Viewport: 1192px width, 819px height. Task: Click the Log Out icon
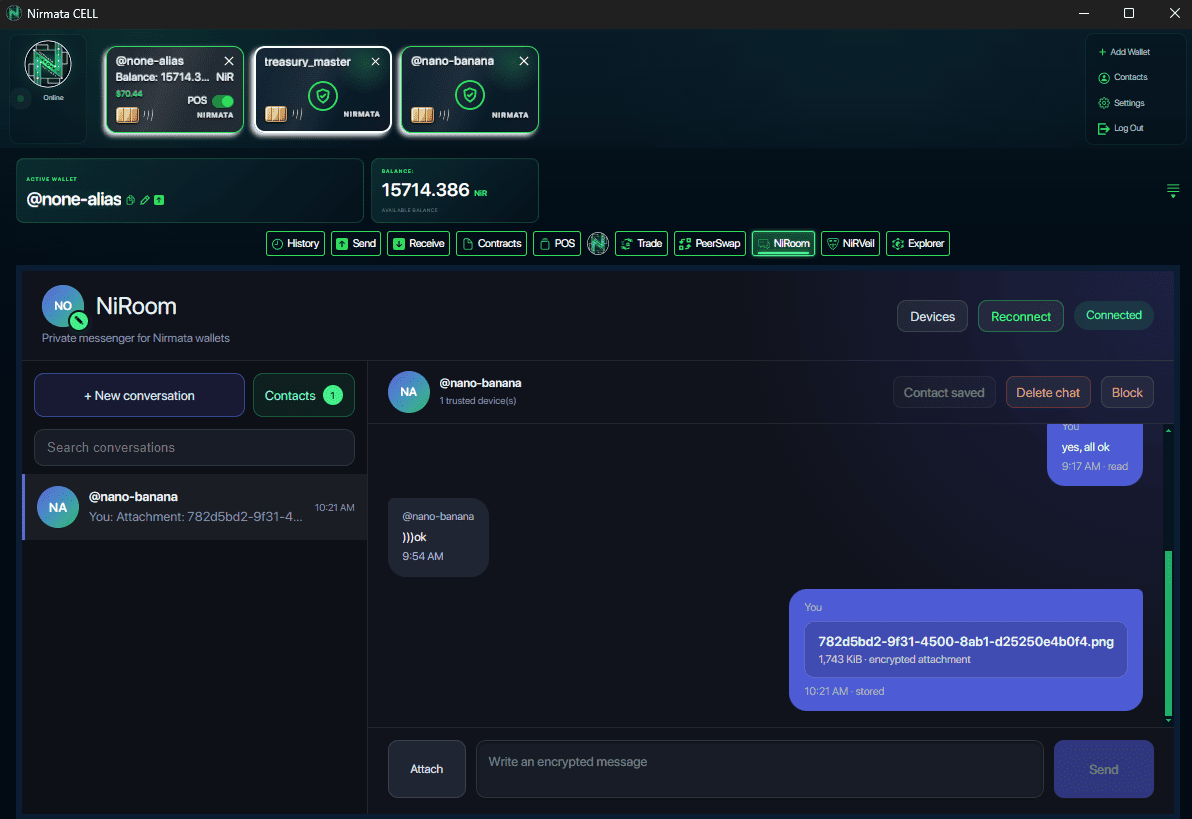pos(1103,129)
